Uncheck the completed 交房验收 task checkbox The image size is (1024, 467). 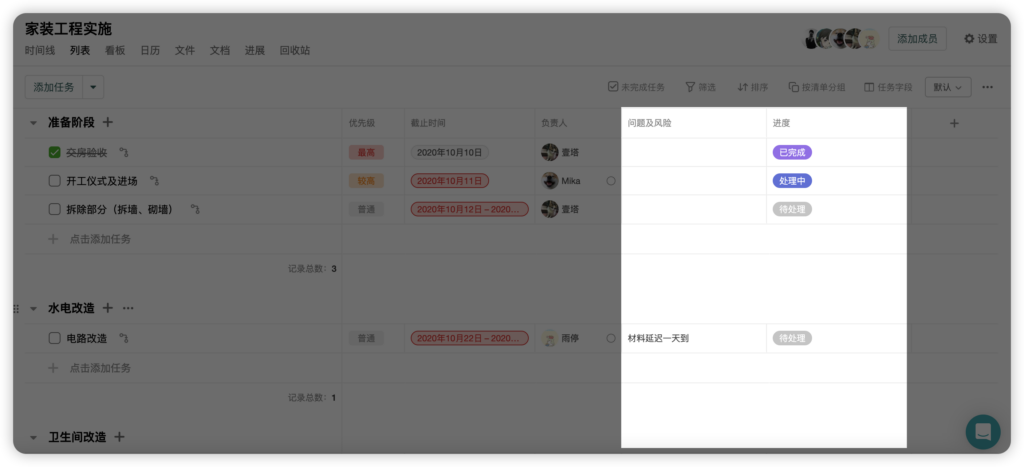[x=55, y=153]
